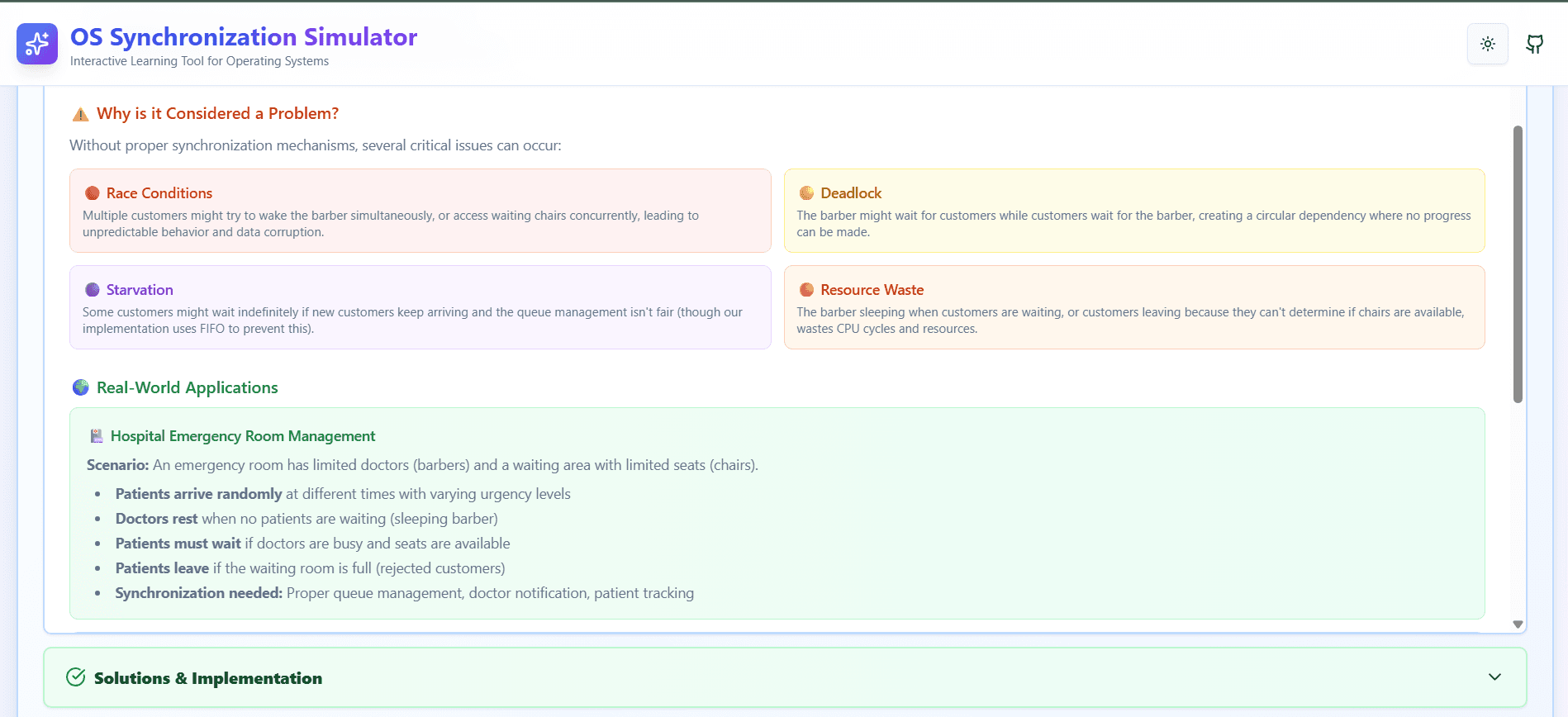This screenshot has width=1568, height=717.
Task: Click the sparkle app logo icon
Action: 37,44
